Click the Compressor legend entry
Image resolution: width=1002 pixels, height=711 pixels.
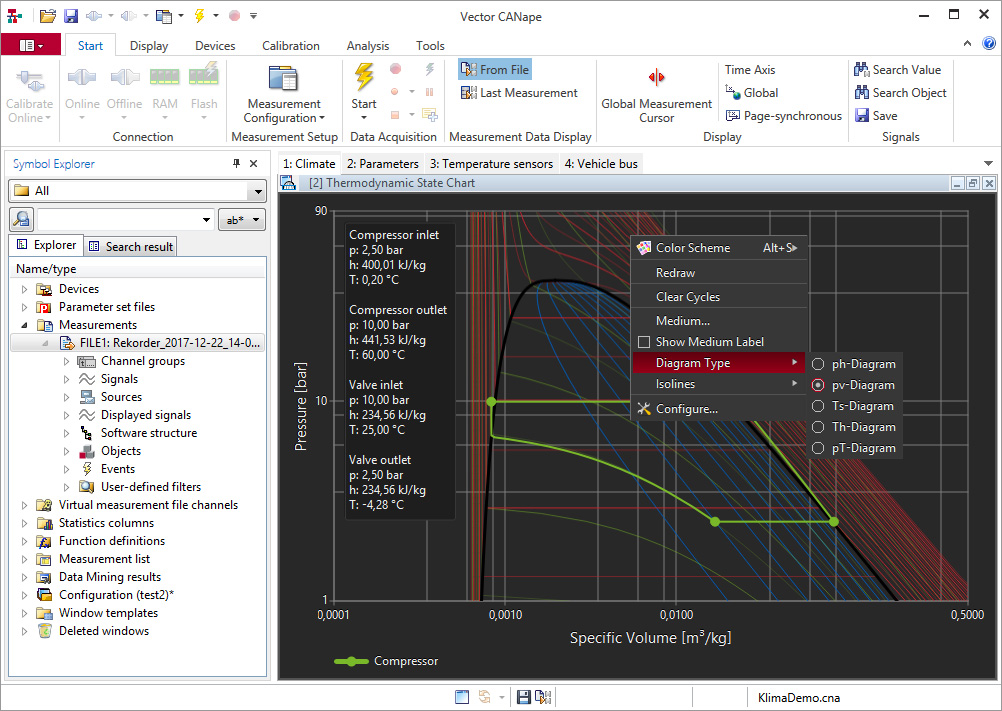386,661
